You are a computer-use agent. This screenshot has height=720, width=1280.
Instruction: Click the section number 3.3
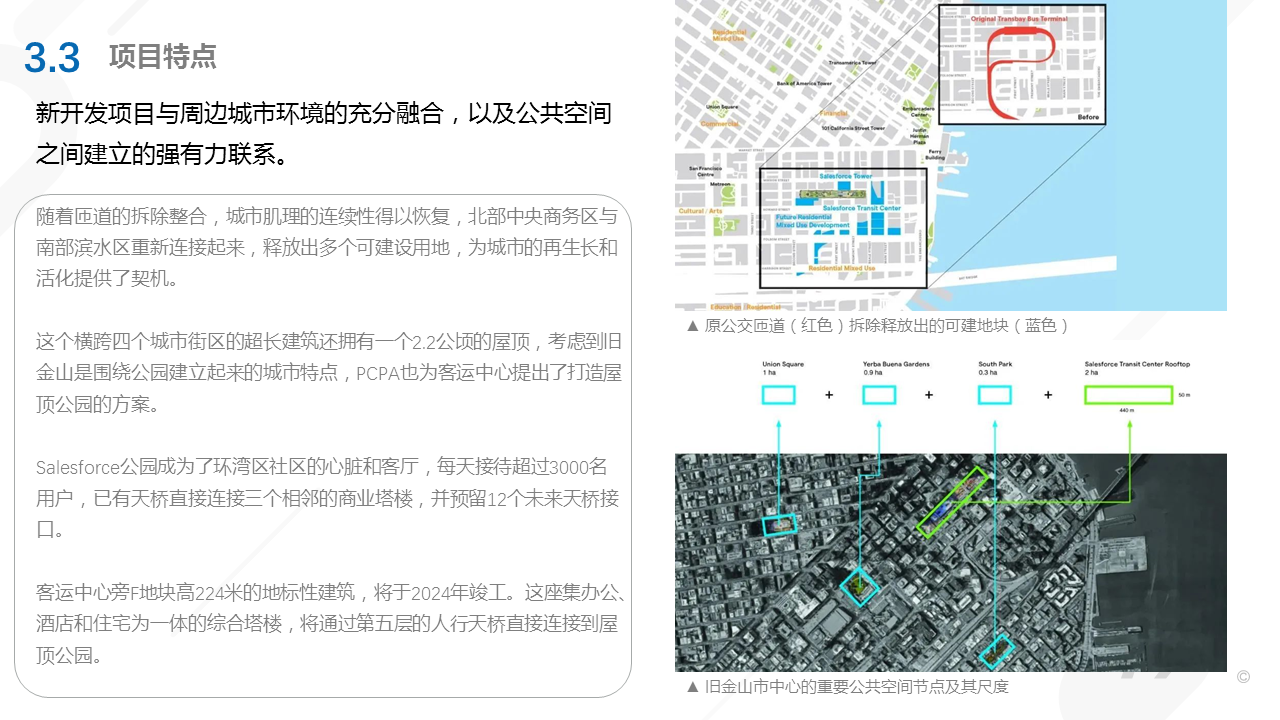click(52, 58)
